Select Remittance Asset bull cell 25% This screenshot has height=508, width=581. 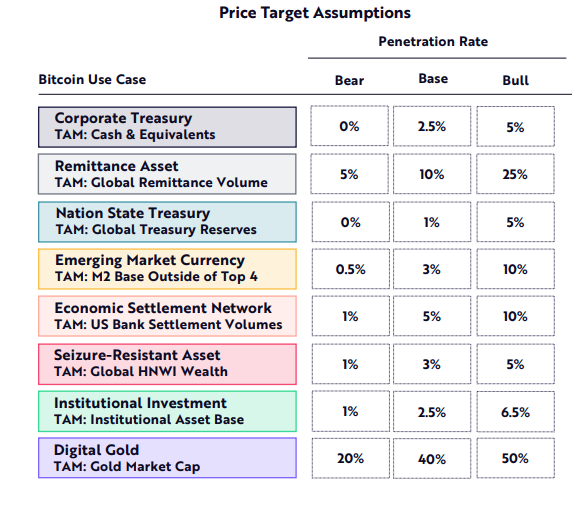[515, 174]
